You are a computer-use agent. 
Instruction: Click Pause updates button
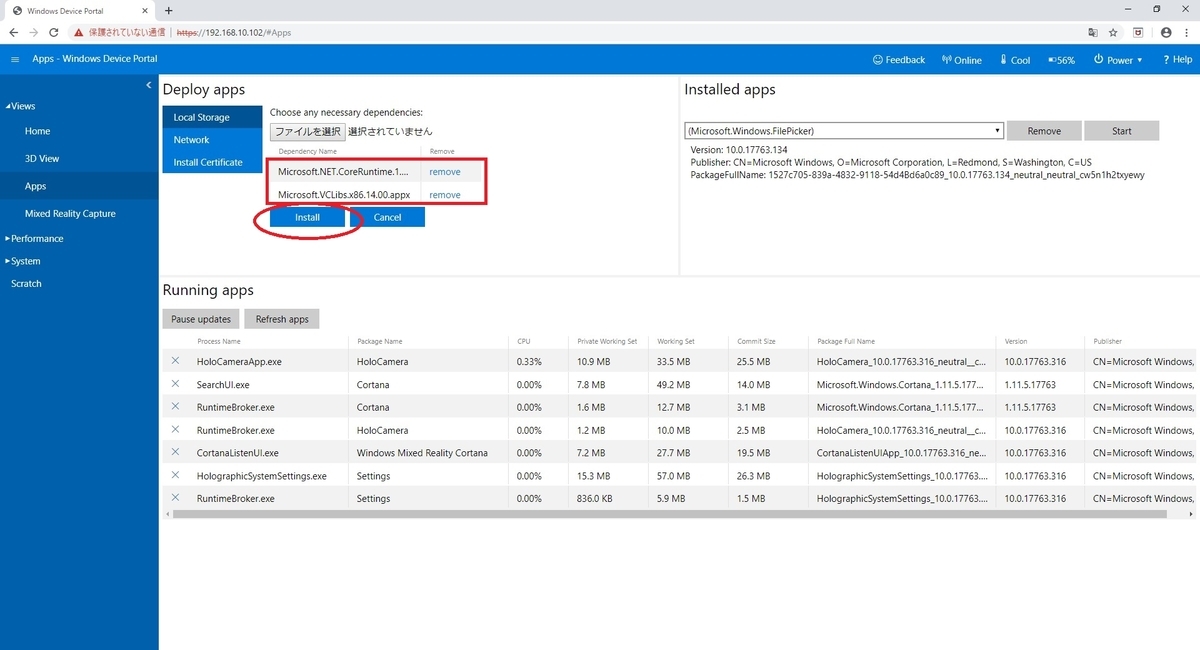pyautogui.click(x=201, y=319)
